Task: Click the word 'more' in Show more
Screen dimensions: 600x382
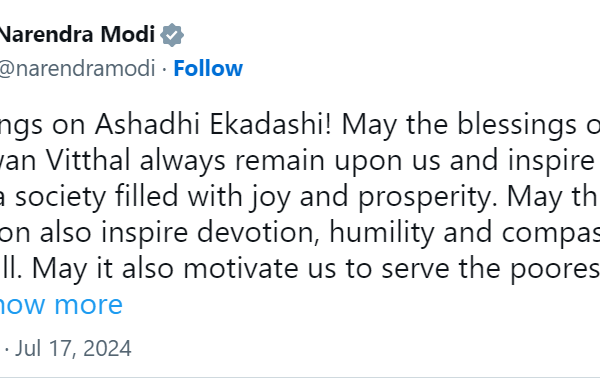Action: 88,306
